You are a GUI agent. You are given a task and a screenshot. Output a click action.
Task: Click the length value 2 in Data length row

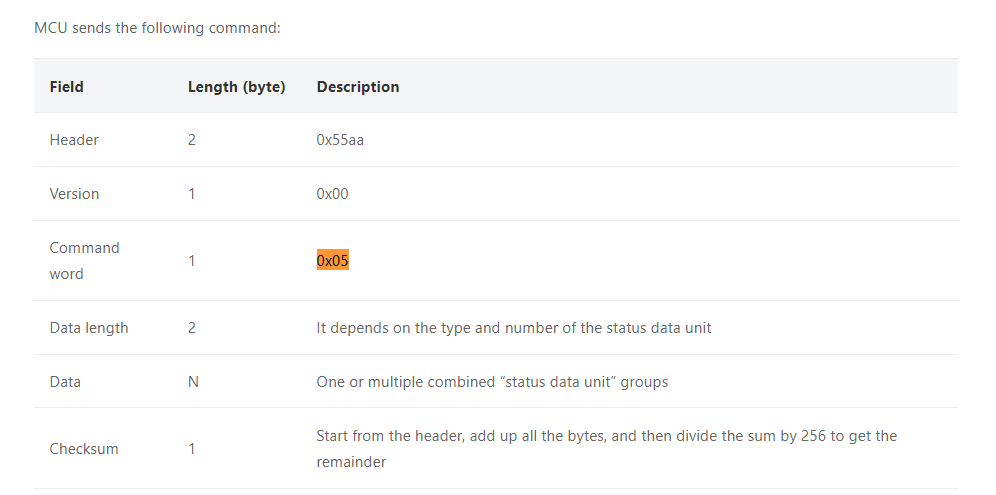coord(192,328)
